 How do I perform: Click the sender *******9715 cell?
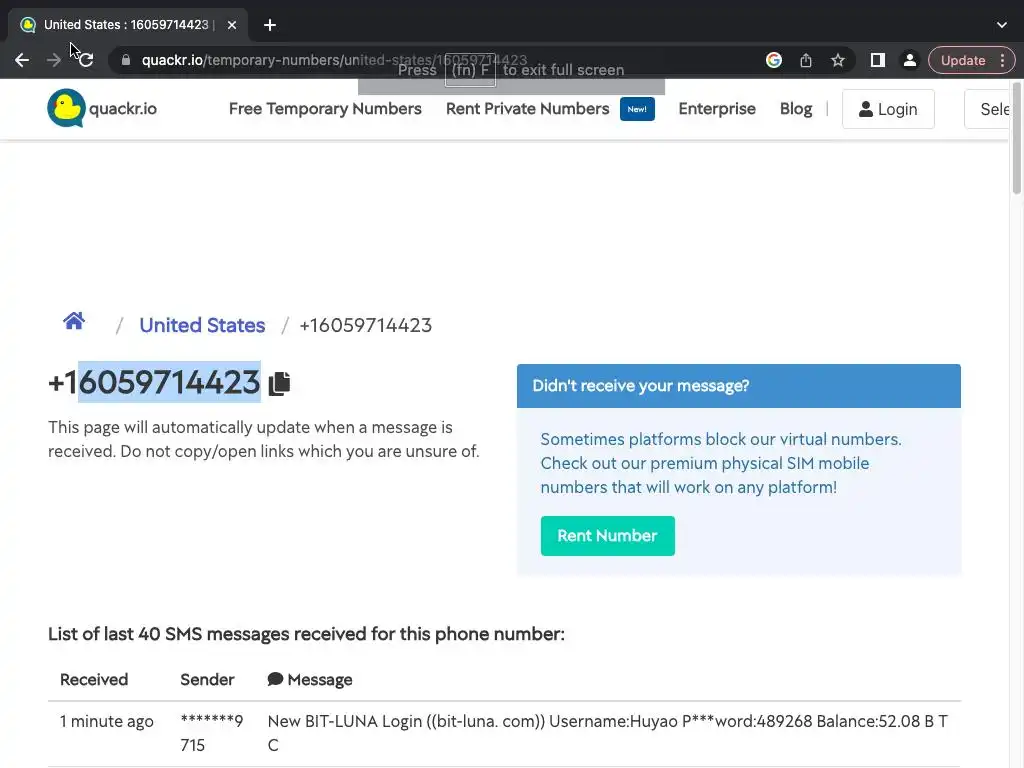click(x=212, y=733)
